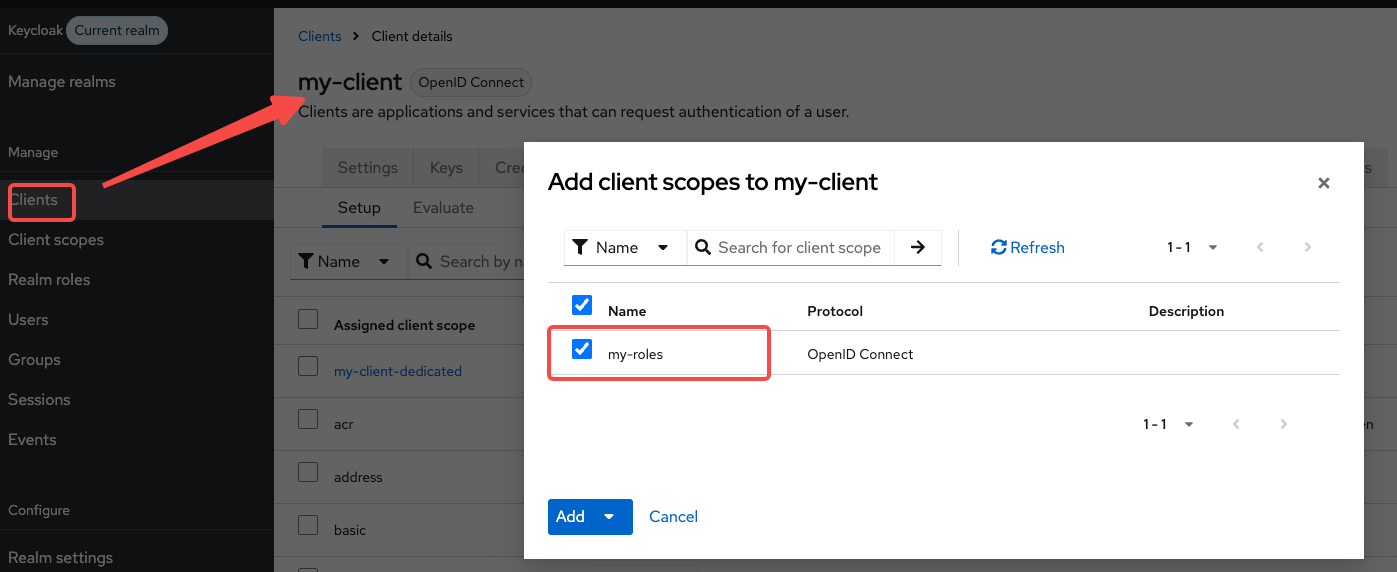The image size is (1397, 572).
Task: Click the acr scope name
Action: [344, 424]
